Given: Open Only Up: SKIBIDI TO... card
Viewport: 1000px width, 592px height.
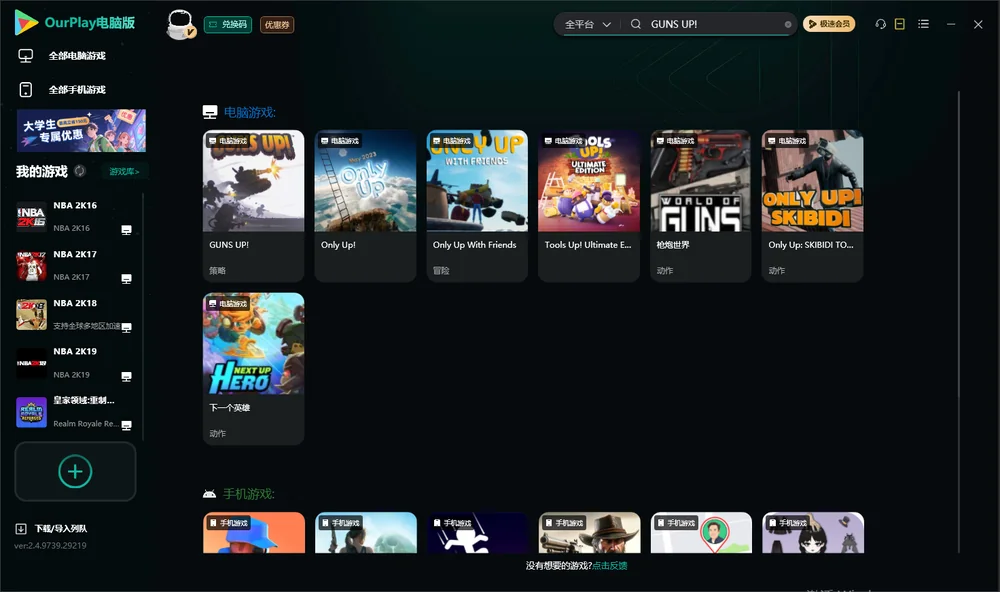Looking at the screenshot, I should (x=812, y=205).
